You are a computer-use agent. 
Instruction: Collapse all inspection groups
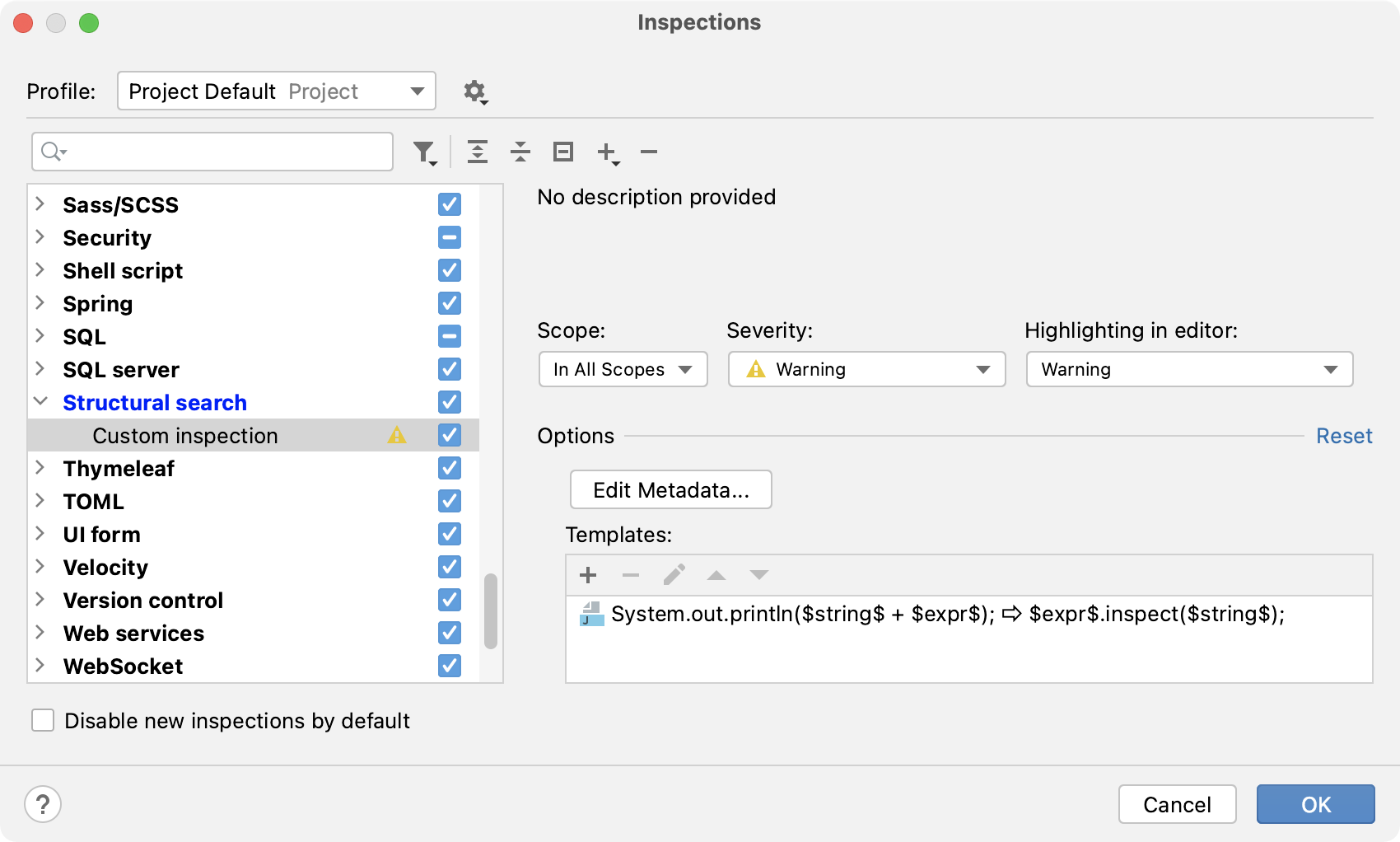pos(520,152)
